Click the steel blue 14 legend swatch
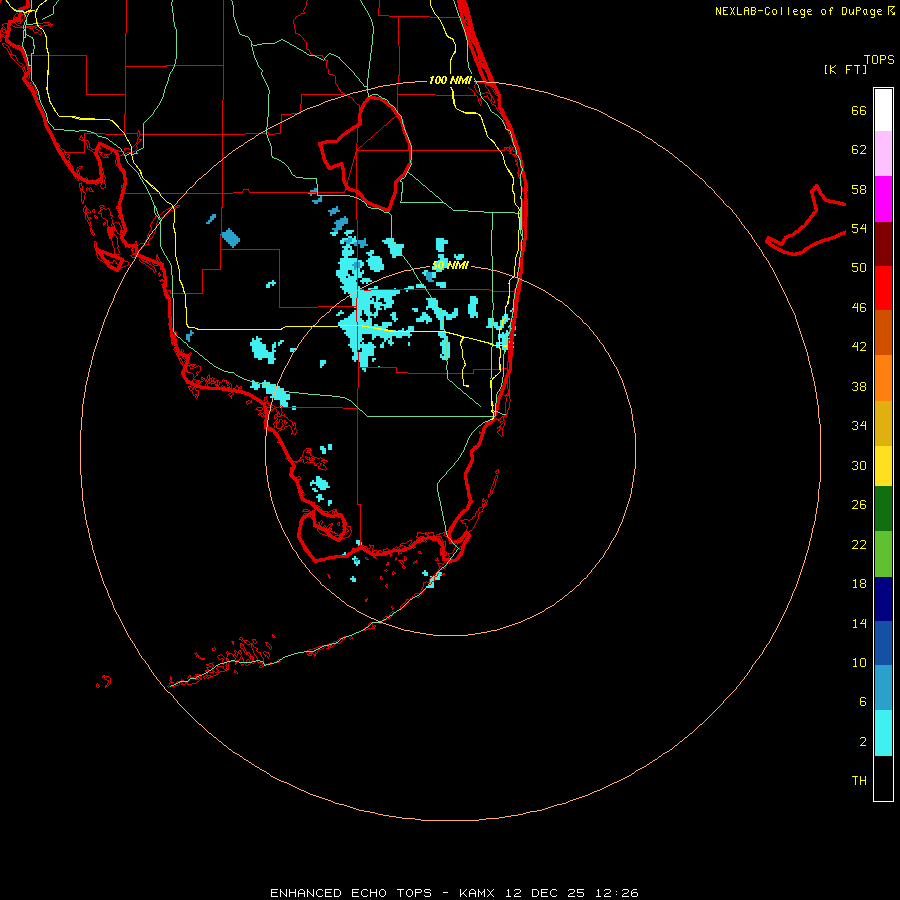The image size is (900, 900). click(x=883, y=688)
